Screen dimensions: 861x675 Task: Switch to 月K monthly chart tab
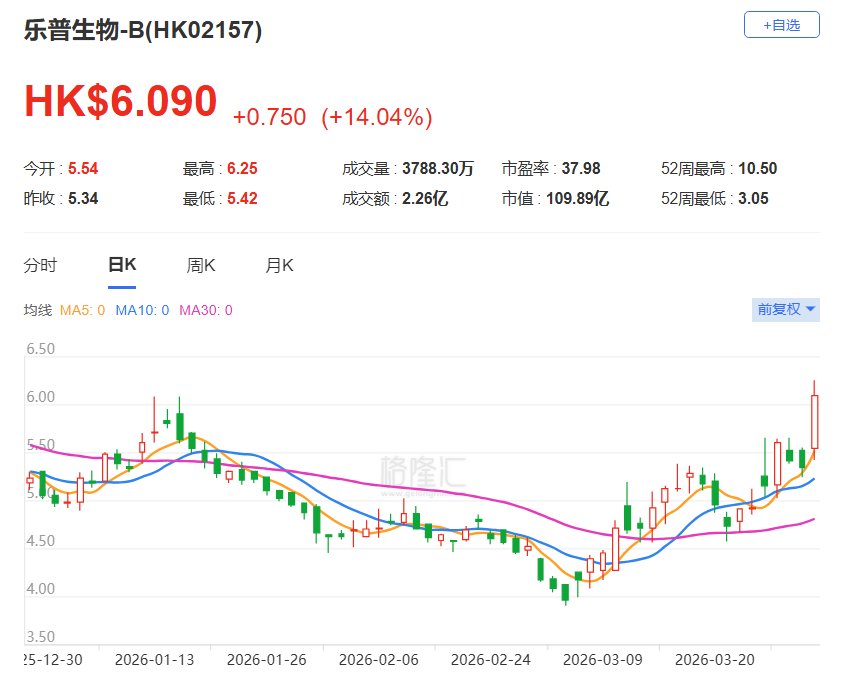point(279,265)
